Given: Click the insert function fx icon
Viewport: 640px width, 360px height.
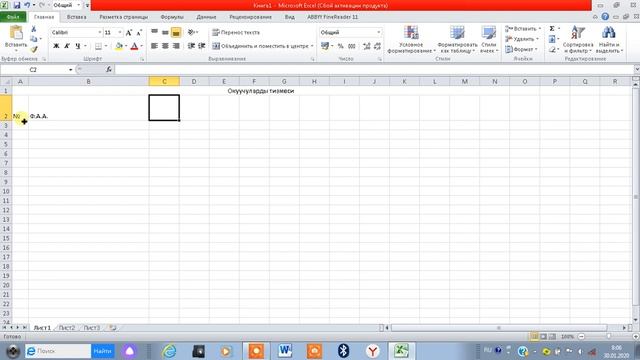Looking at the screenshot, I should pos(109,69).
